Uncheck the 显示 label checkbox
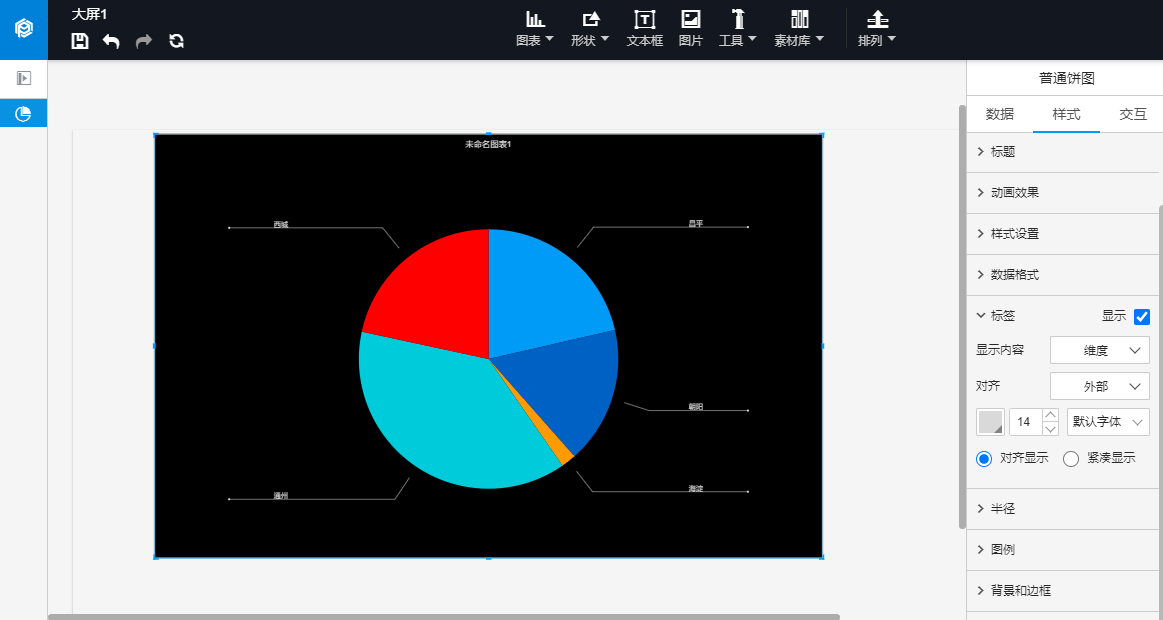This screenshot has width=1163, height=620. (x=1141, y=317)
